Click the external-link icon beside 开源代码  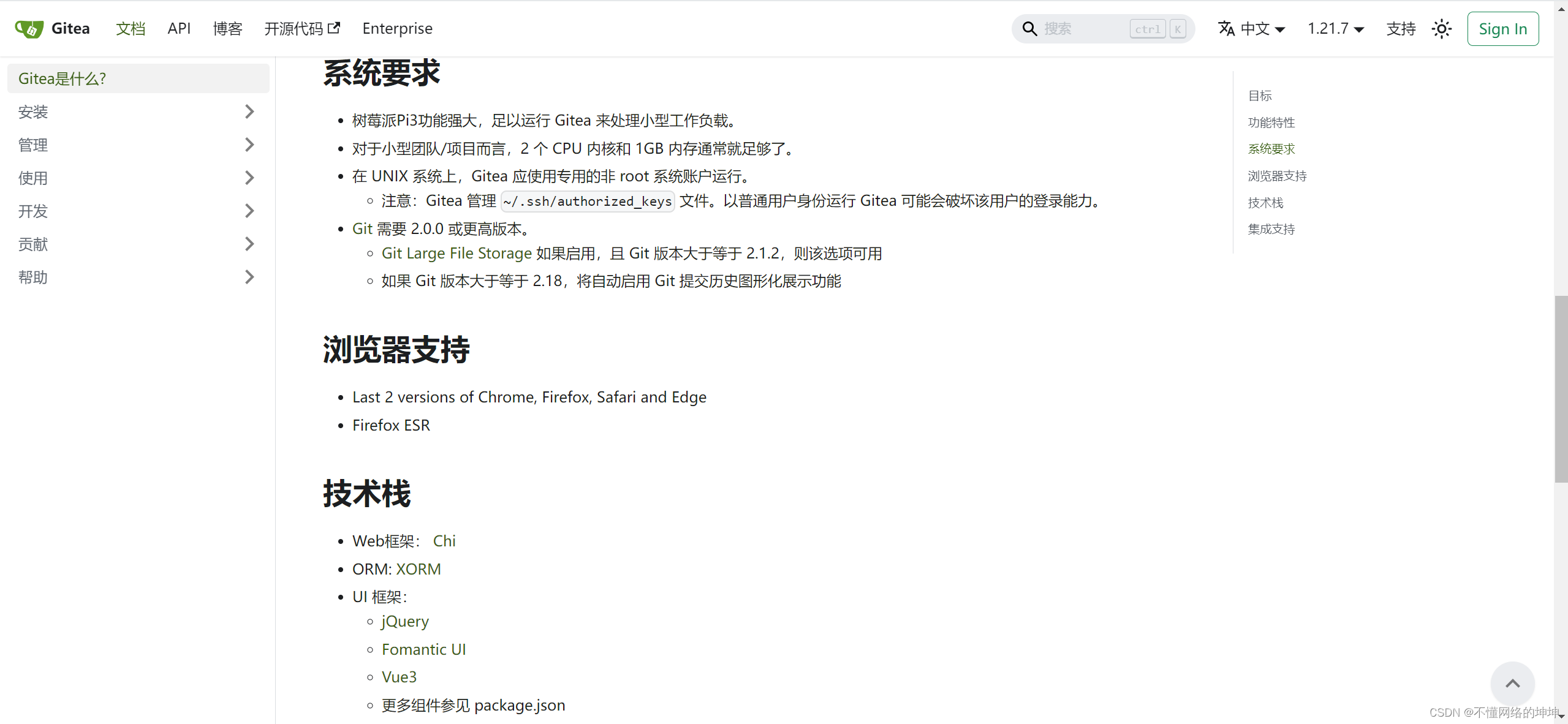click(x=334, y=28)
